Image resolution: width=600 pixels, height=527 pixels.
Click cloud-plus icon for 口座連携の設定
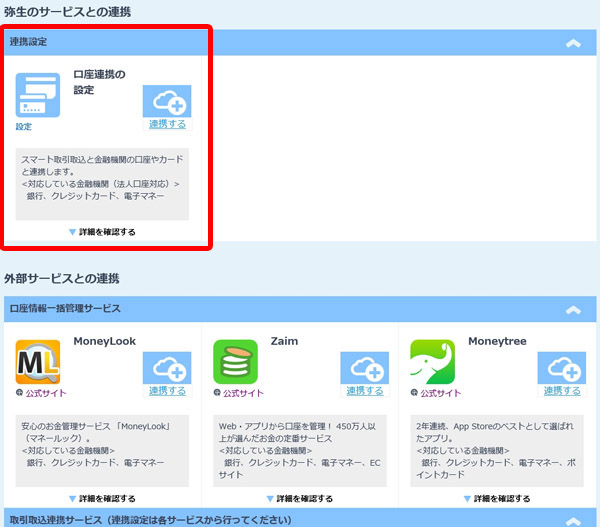click(x=167, y=101)
